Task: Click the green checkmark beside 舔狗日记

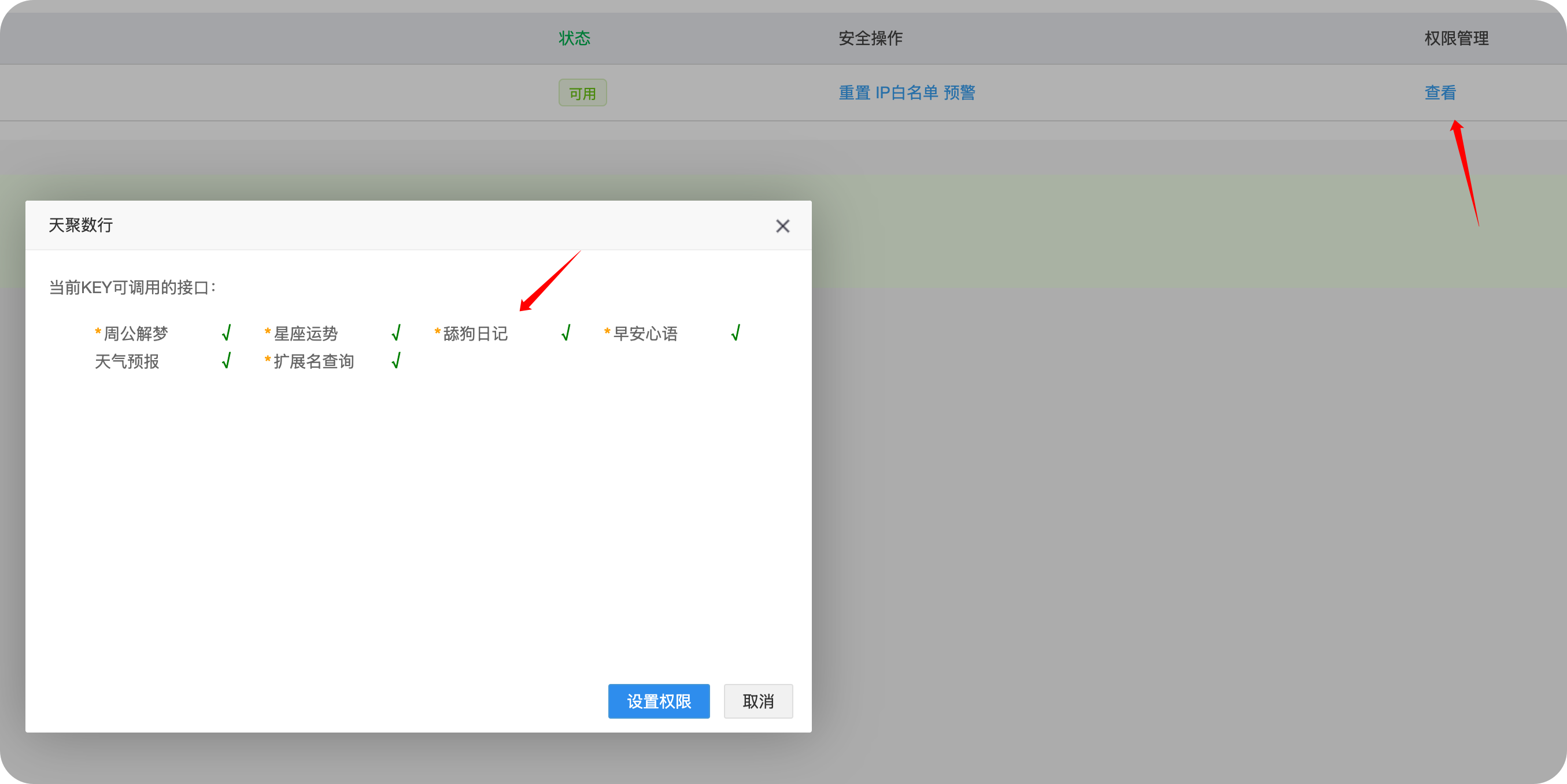Action: pos(566,333)
